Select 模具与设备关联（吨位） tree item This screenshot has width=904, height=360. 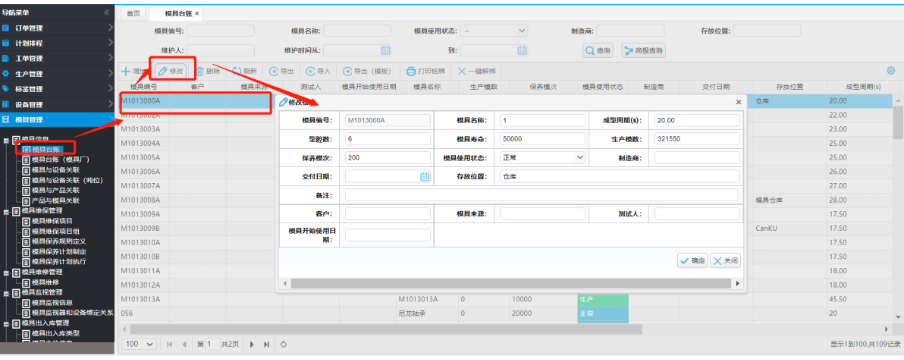click(67, 180)
